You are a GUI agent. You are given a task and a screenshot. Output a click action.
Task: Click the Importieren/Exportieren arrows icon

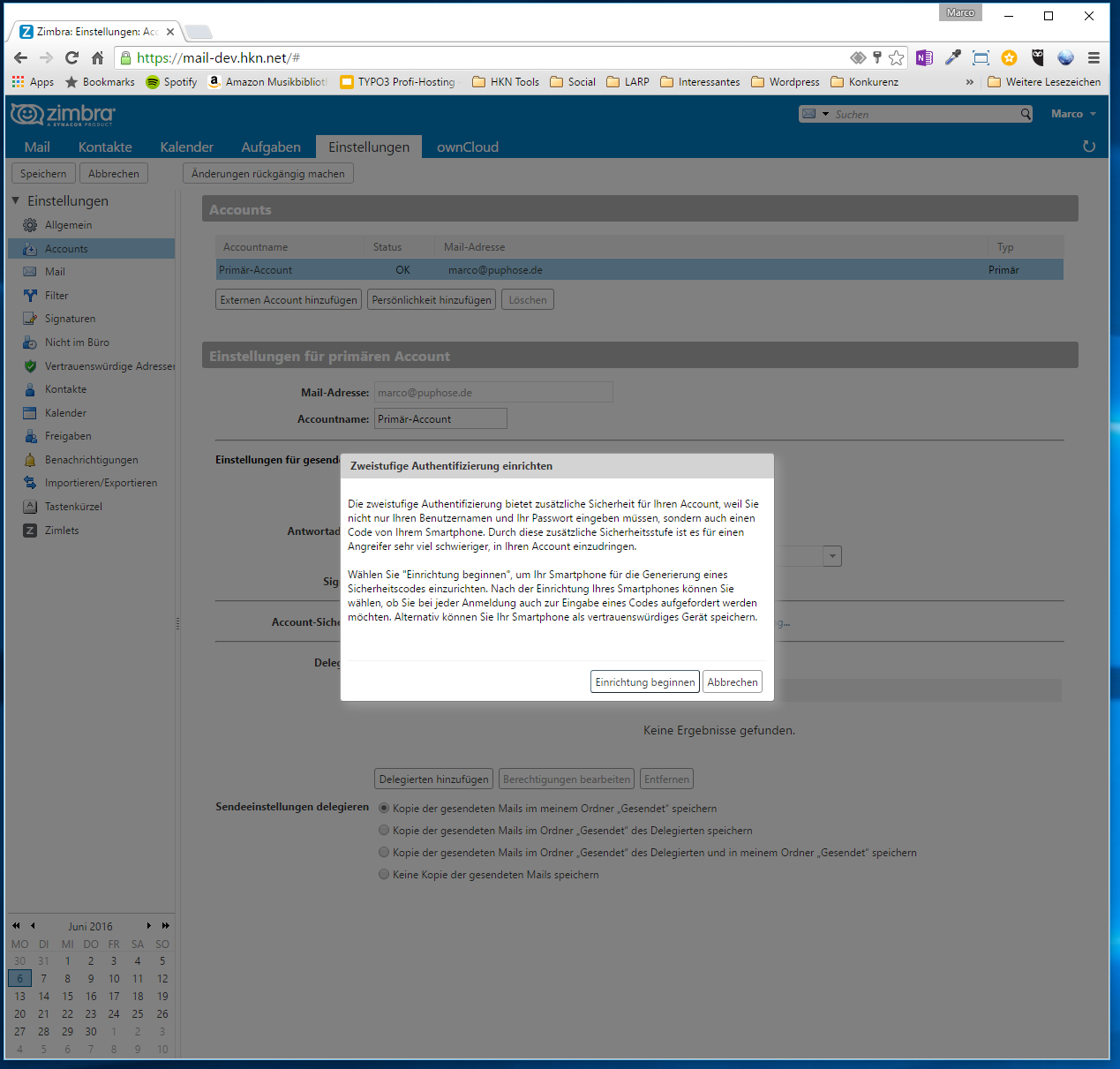click(x=30, y=483)
